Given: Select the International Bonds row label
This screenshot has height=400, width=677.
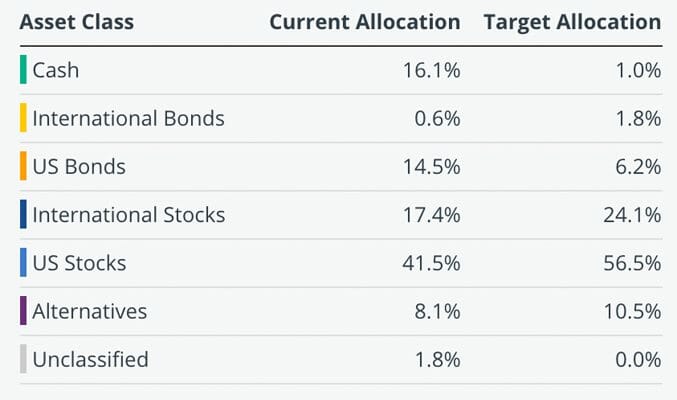Looking at the screenshot, I should point(128,118).
